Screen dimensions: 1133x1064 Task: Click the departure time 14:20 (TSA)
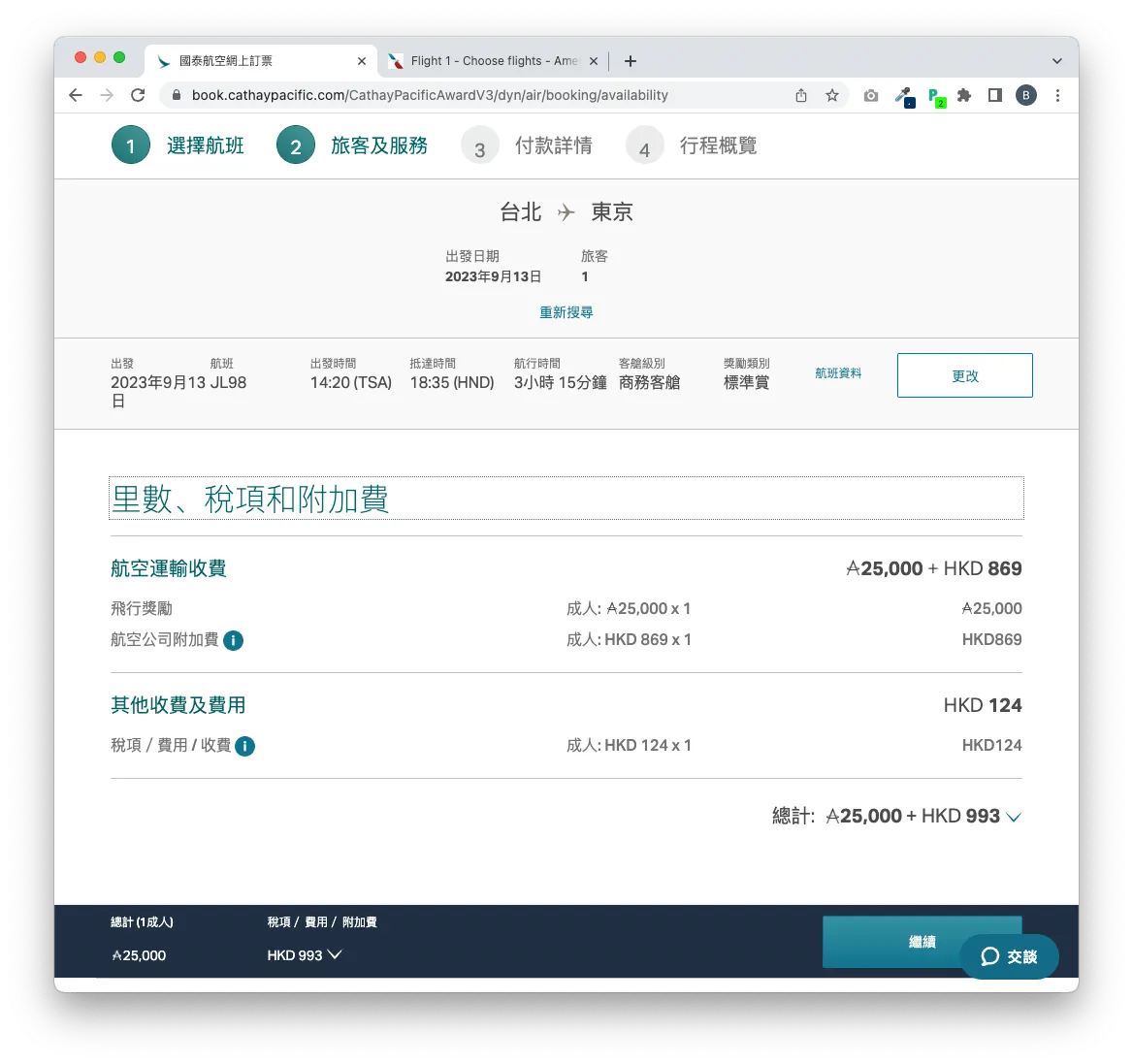coord(351,382)
